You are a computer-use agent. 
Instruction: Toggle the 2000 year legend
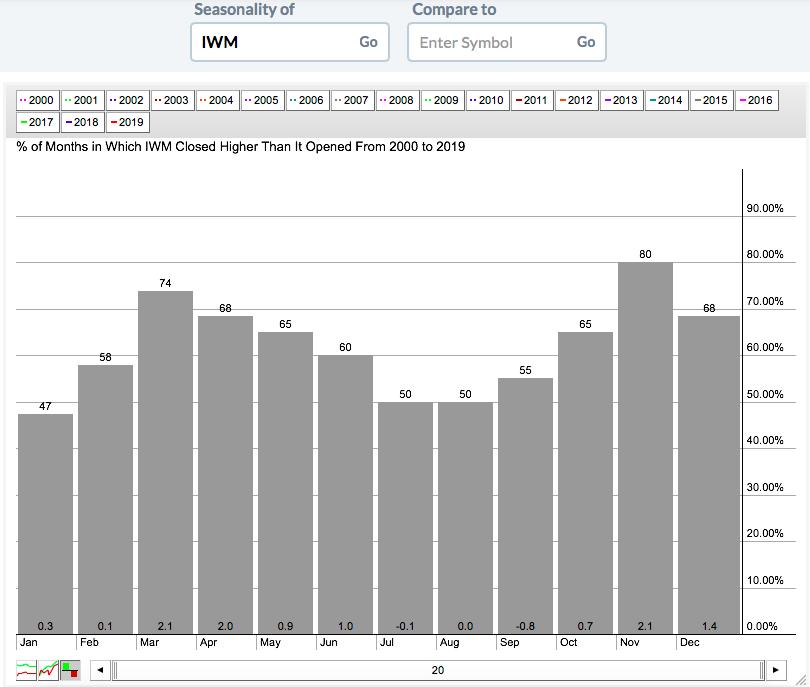coord(37,100)
